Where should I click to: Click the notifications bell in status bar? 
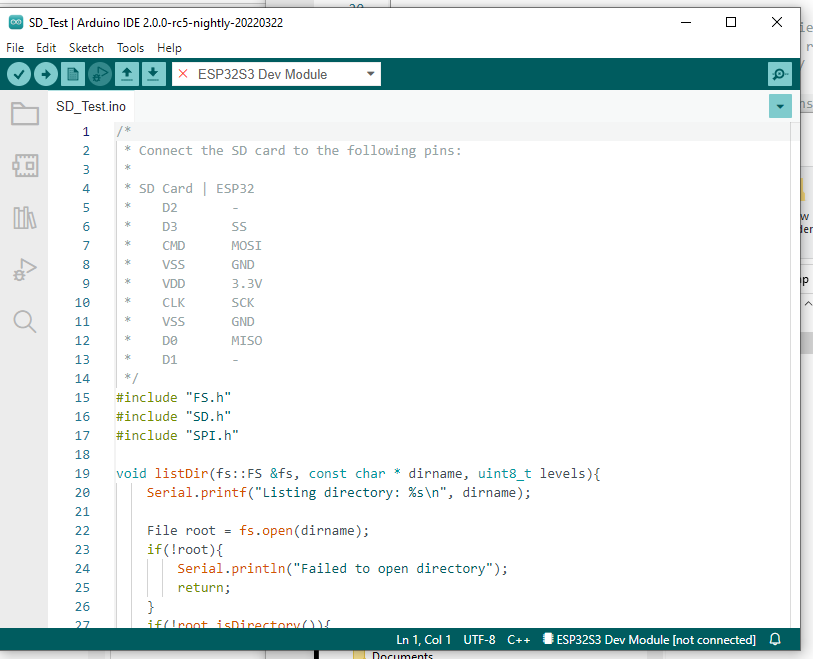[775, 639]
